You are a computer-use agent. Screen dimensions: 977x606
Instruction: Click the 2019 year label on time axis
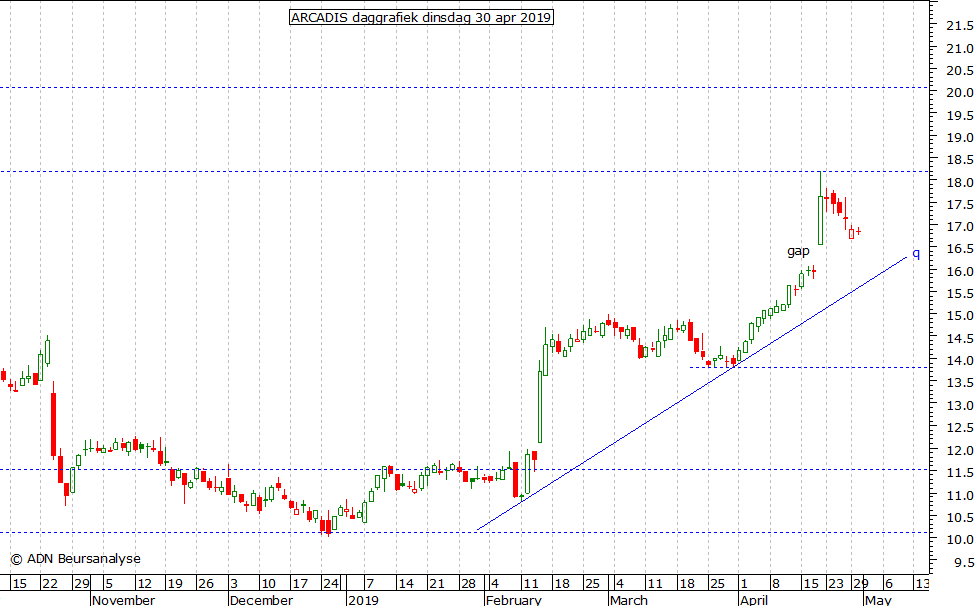click(363, 600)
